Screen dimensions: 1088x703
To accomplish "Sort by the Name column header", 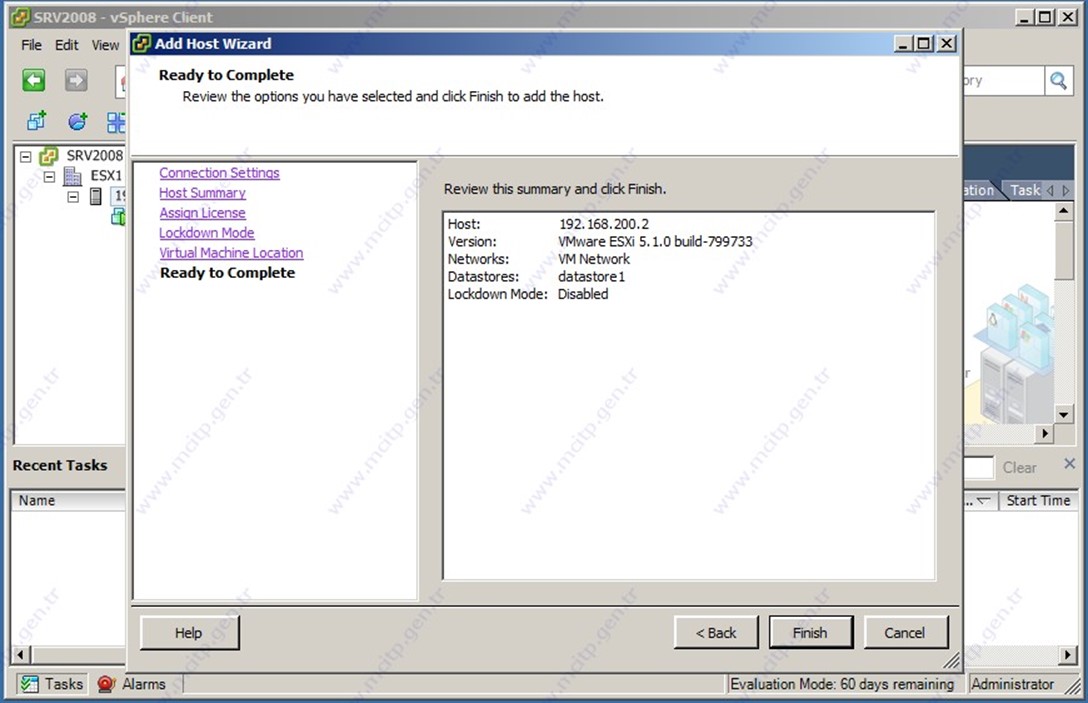I will (x=68, y=500).
